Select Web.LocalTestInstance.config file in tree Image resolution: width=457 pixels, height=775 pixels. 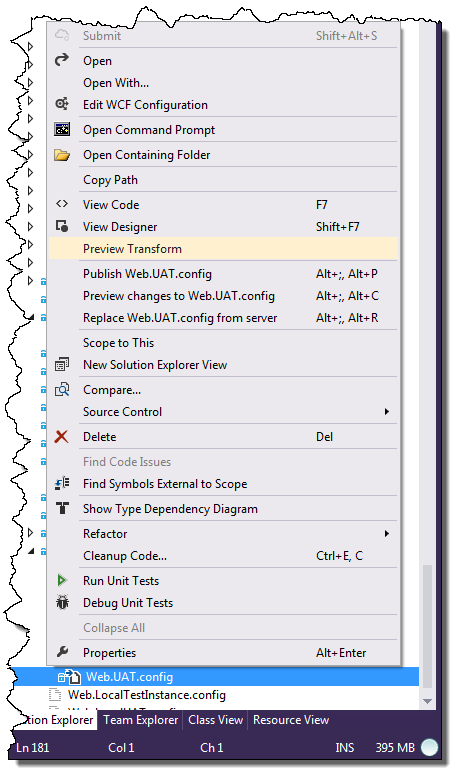click(146, 695)
